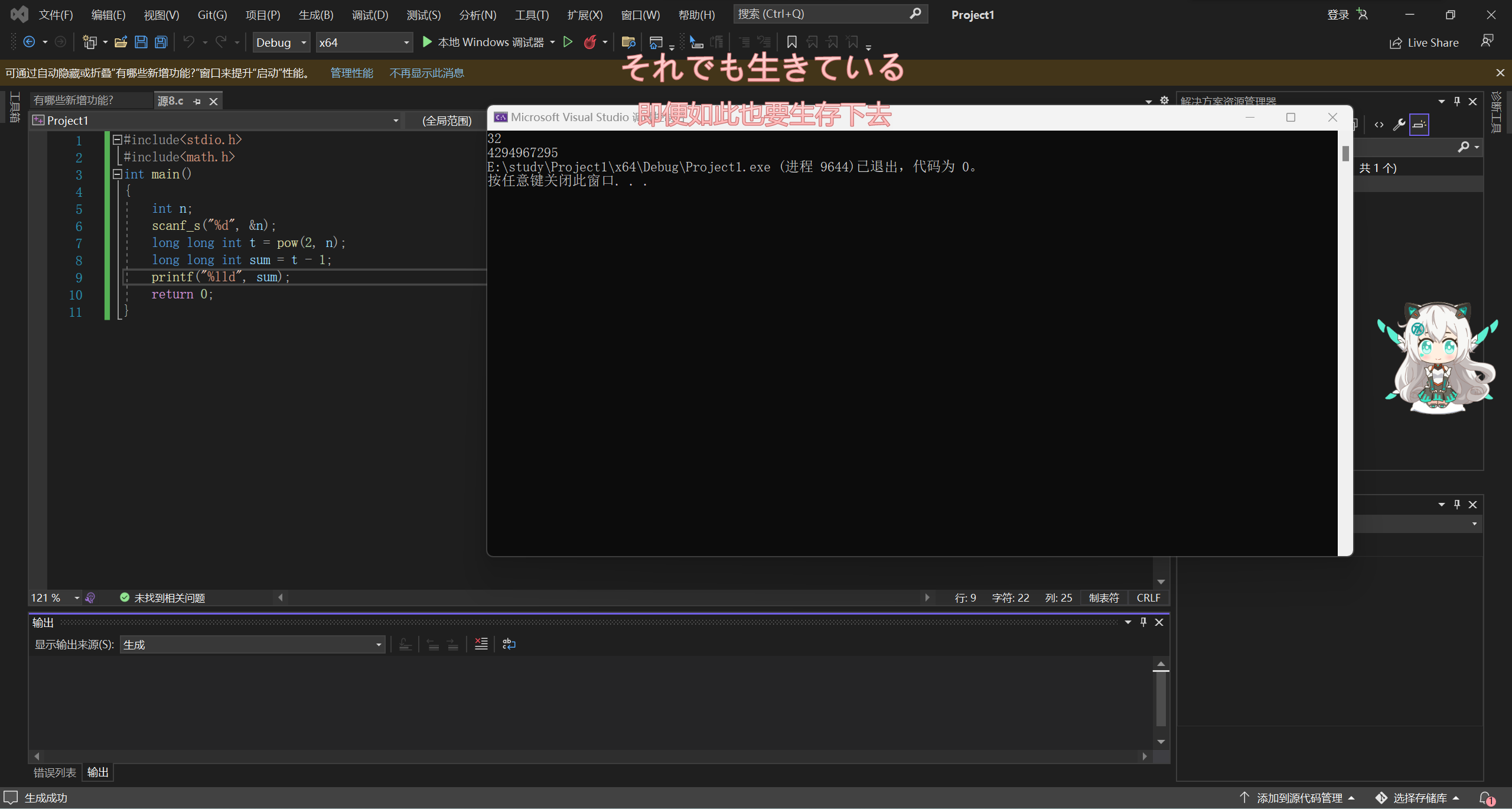Collapse the main function fold marker
This screenshot has width=1512, height=809.
(117, 174)
